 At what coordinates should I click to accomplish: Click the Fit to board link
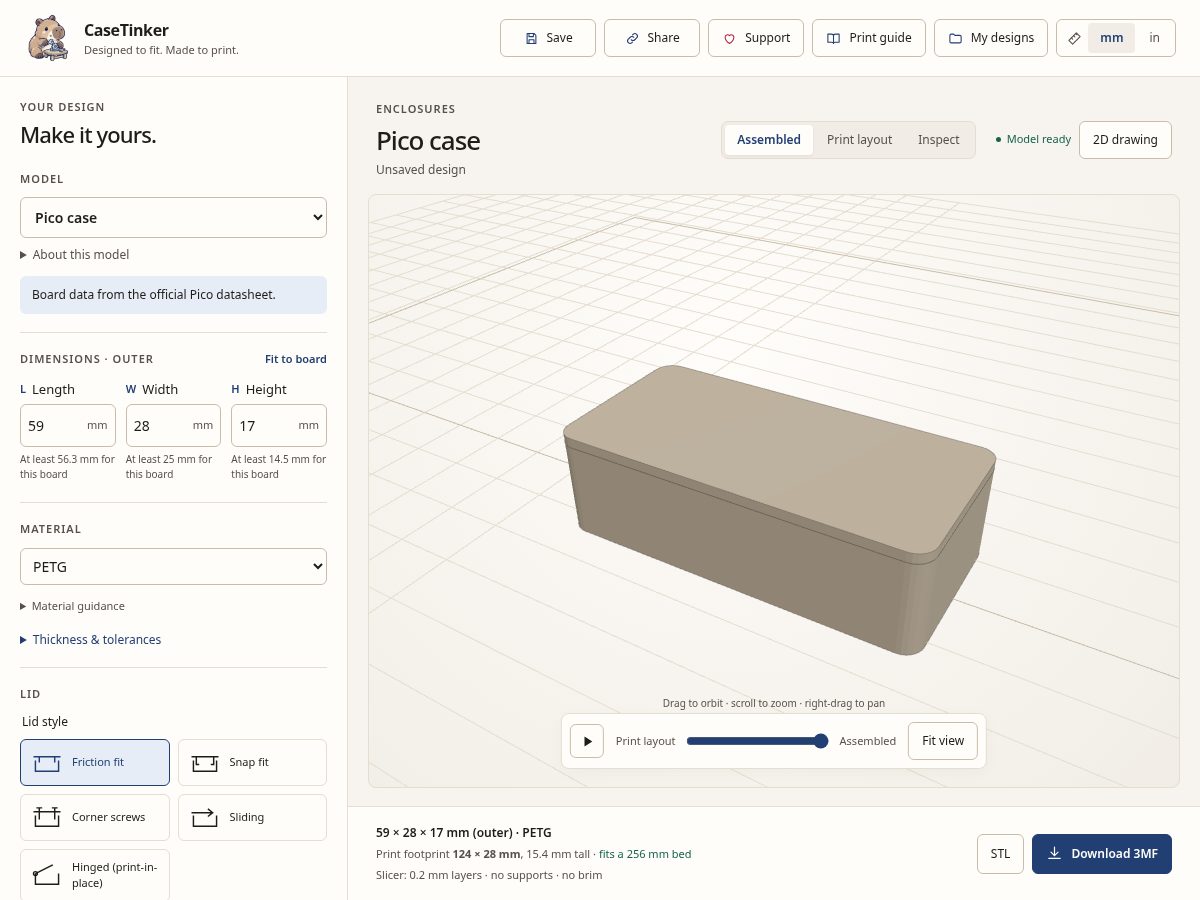(x=296, y=359)
